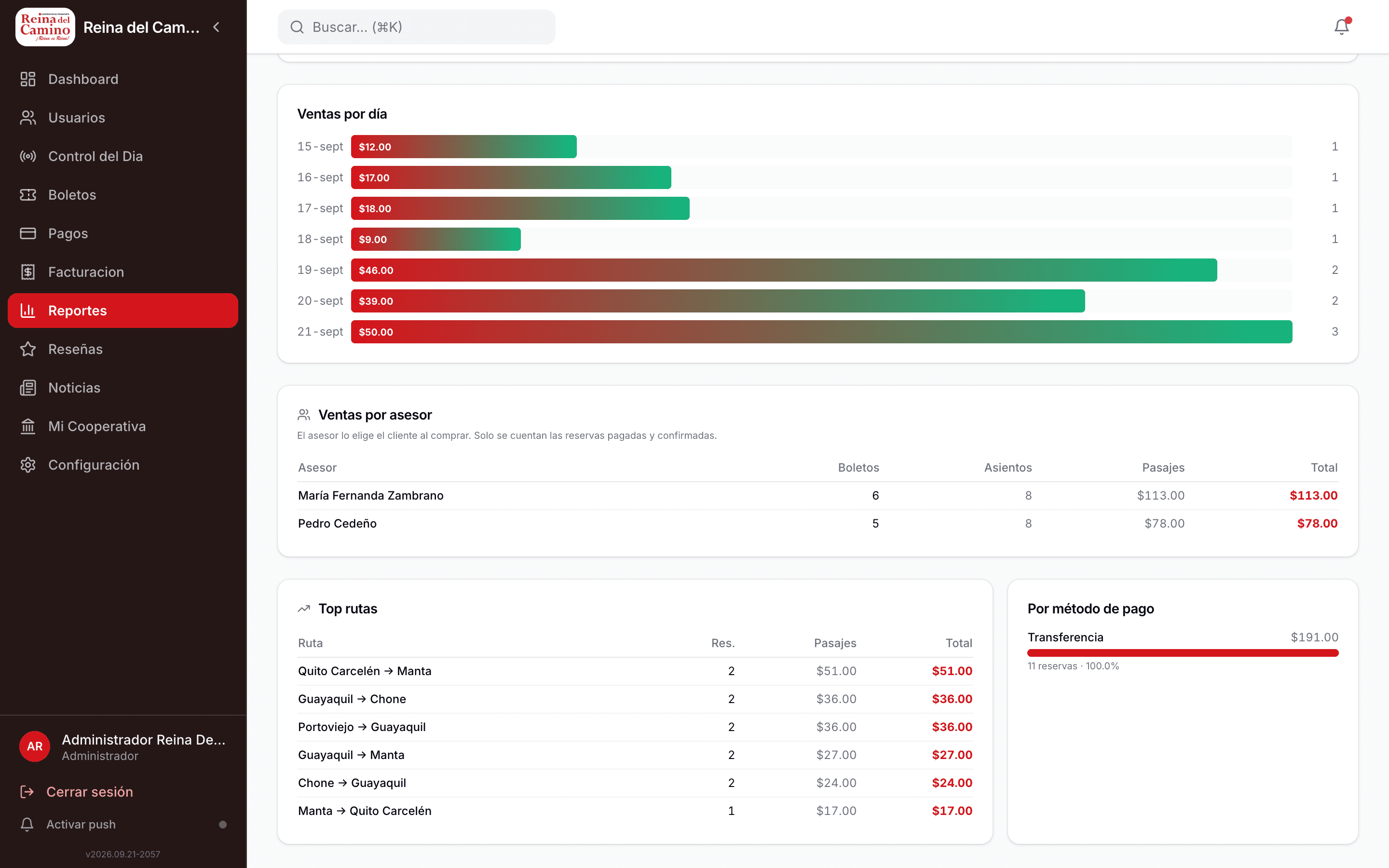
Task: Select the Pedro Cedeño row
Action: pos(817,524)
